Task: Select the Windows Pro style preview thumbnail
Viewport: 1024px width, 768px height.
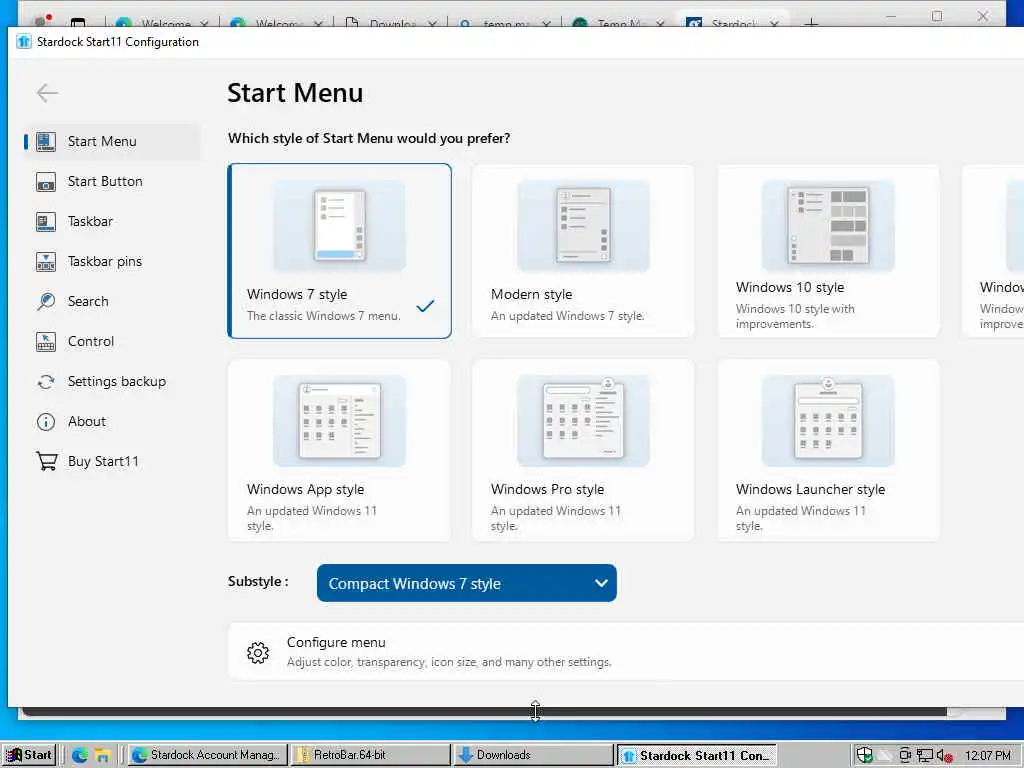Action: coord(583,421)
